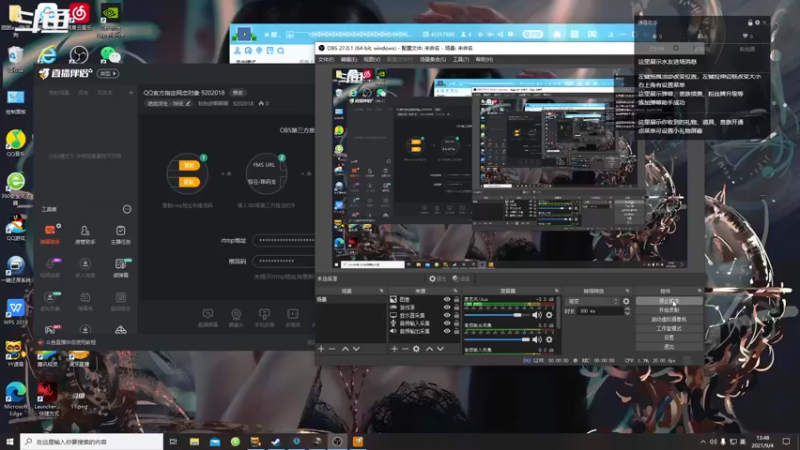The width and height of the screenshot is (800, 450).
Task: Enable 工作室模式 in OBS controls
Action: coord(669,329)
